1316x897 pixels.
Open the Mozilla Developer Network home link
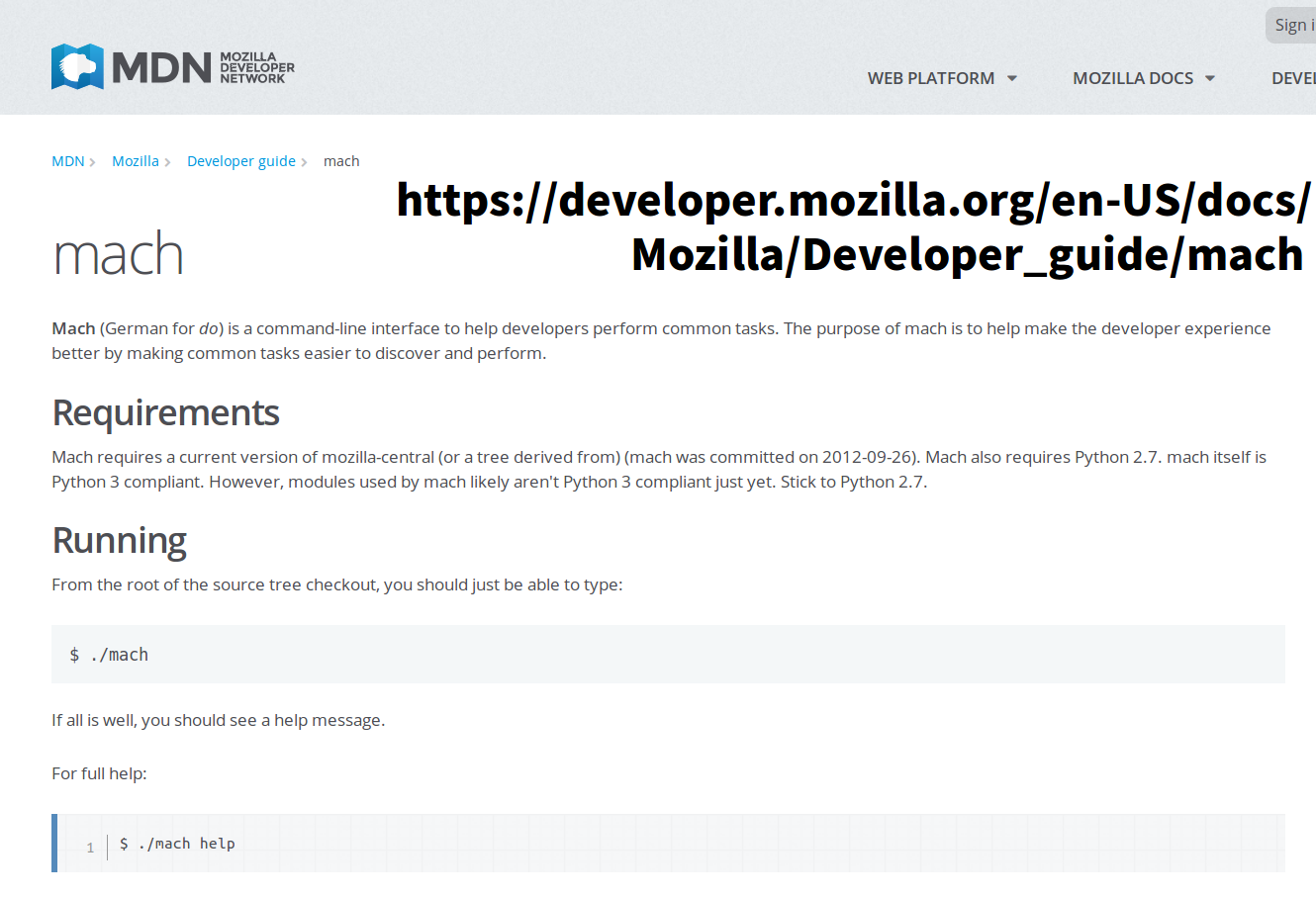(173, 66)
